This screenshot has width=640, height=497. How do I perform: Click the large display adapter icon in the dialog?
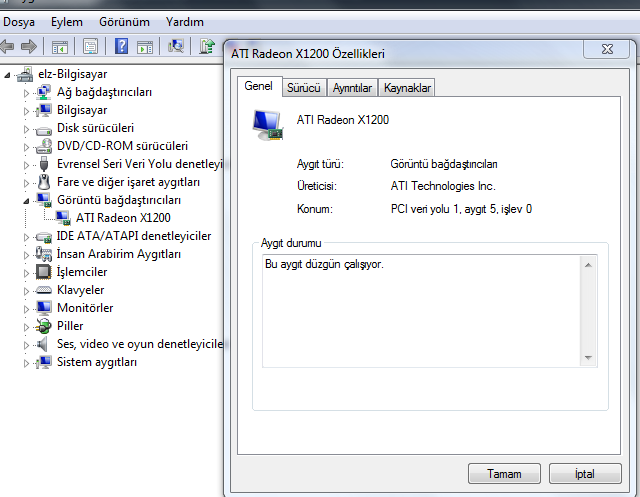click(268, 125)
